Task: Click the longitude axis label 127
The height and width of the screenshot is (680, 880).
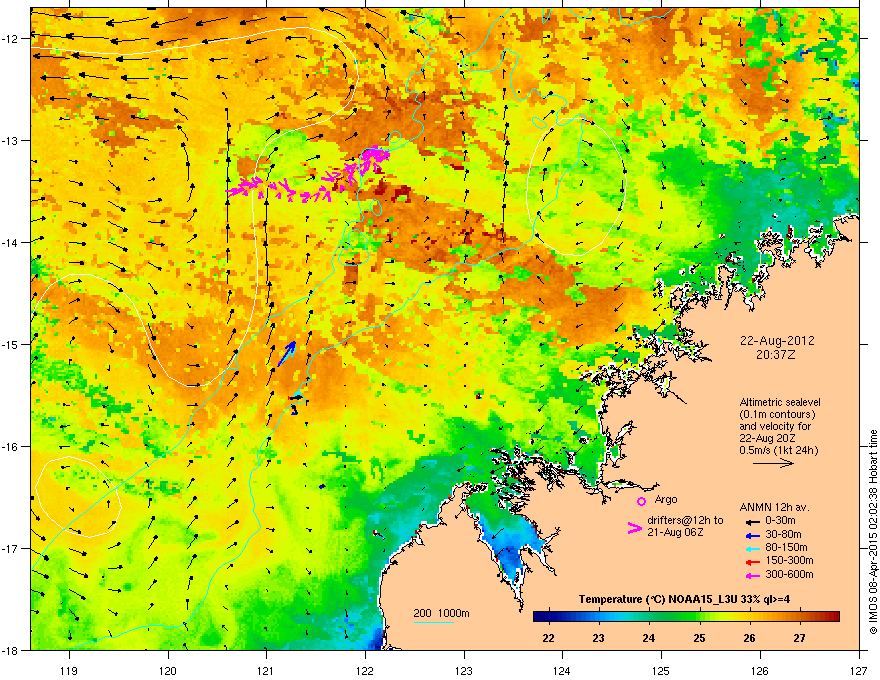Action: (x=859, y=670)
